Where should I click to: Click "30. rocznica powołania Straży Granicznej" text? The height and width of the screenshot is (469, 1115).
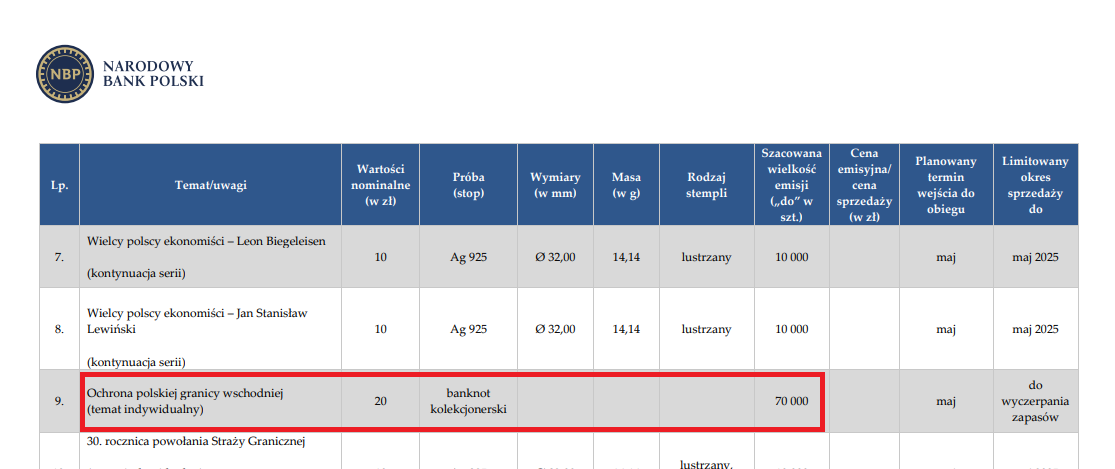pos(196,442)
